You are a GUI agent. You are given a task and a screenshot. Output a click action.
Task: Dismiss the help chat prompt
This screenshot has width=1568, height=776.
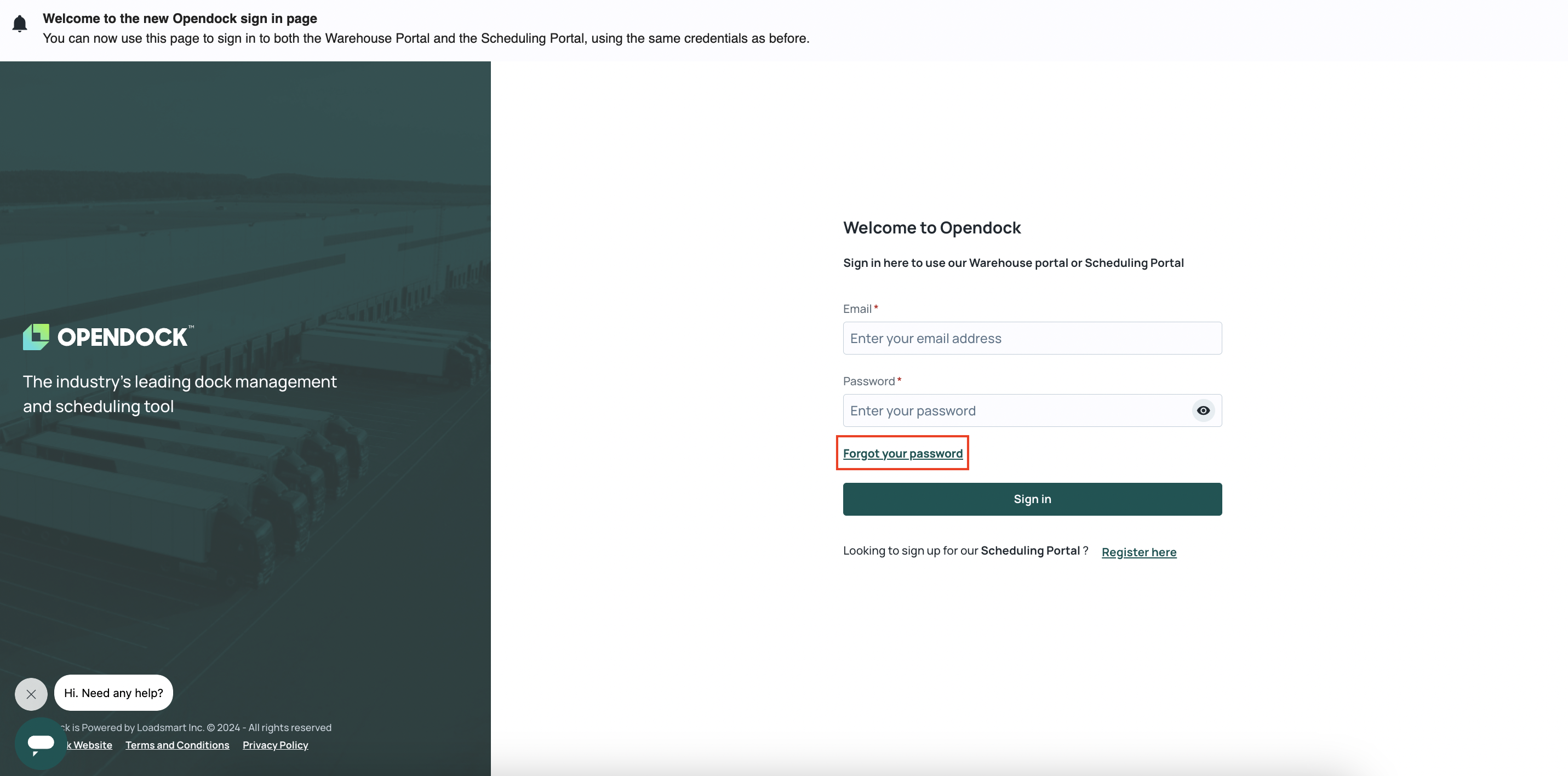[31, 694]
